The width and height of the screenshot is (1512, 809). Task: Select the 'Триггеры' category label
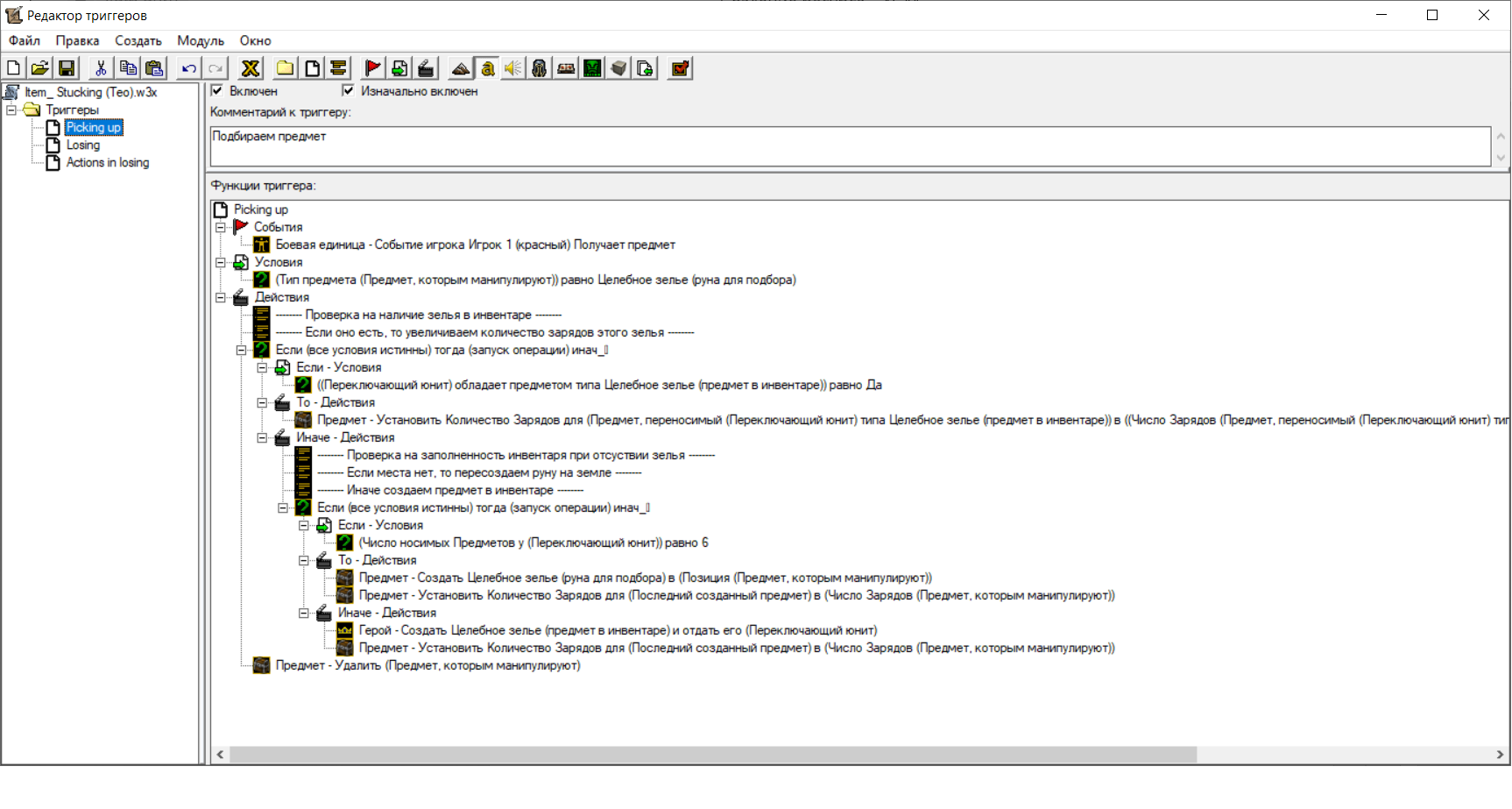pos(73,110)
